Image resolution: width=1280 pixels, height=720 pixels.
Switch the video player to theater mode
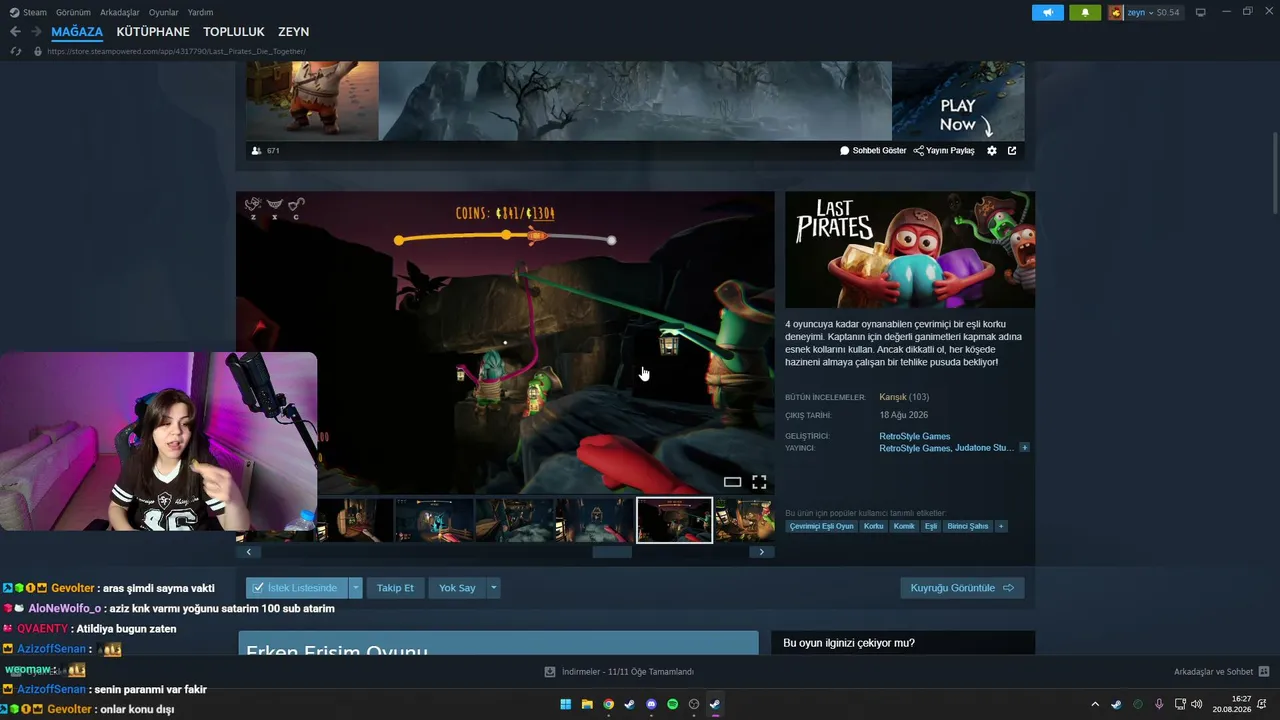732,482
